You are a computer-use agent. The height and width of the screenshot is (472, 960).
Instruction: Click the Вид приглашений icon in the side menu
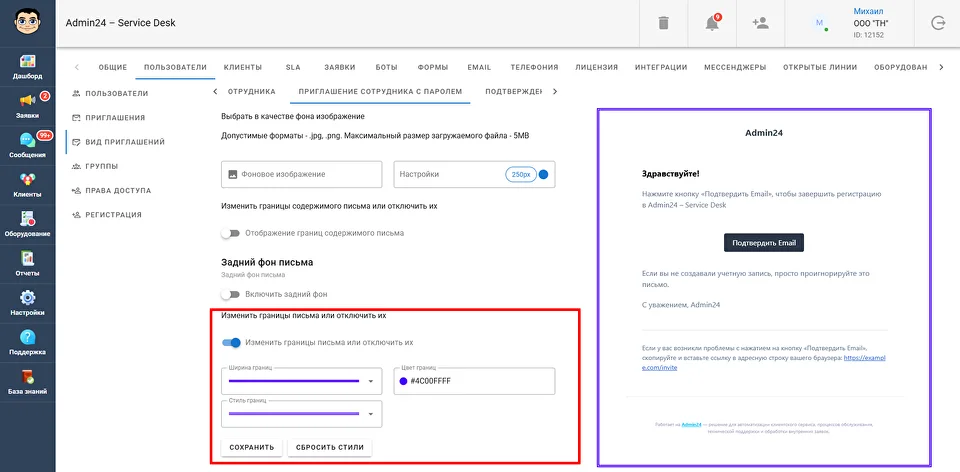(x=77, y=142)
